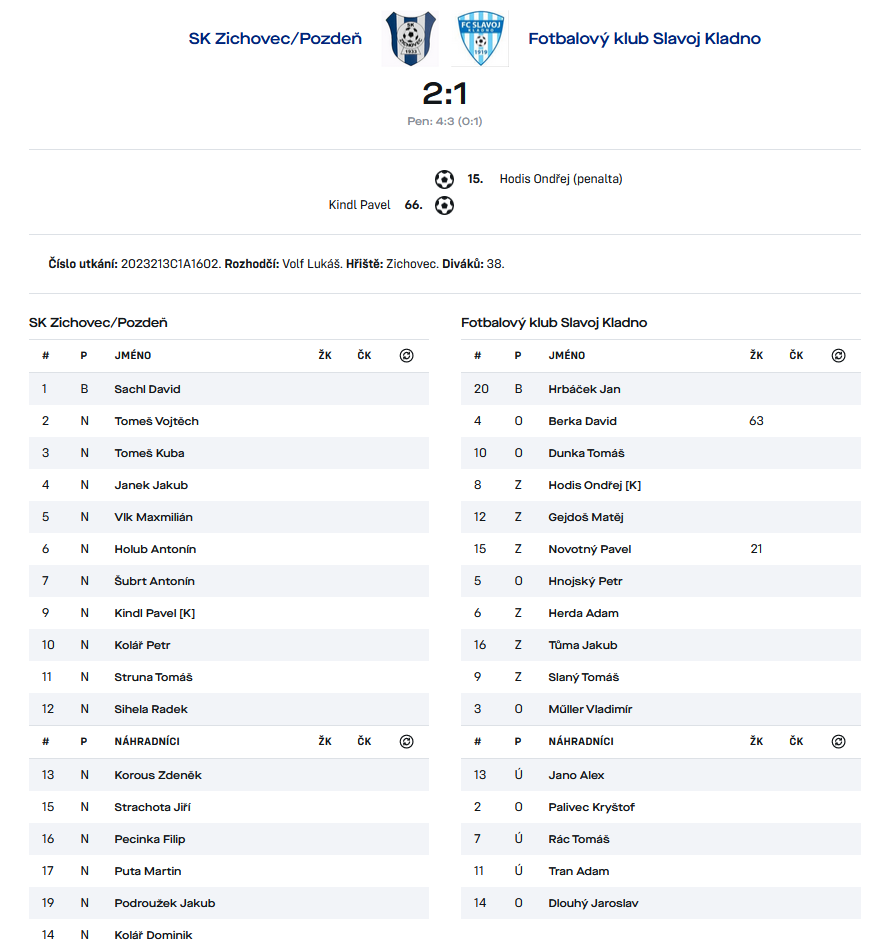Click substitution icon in Kladno starters header
Screen dimensions: 887x942
838,356
